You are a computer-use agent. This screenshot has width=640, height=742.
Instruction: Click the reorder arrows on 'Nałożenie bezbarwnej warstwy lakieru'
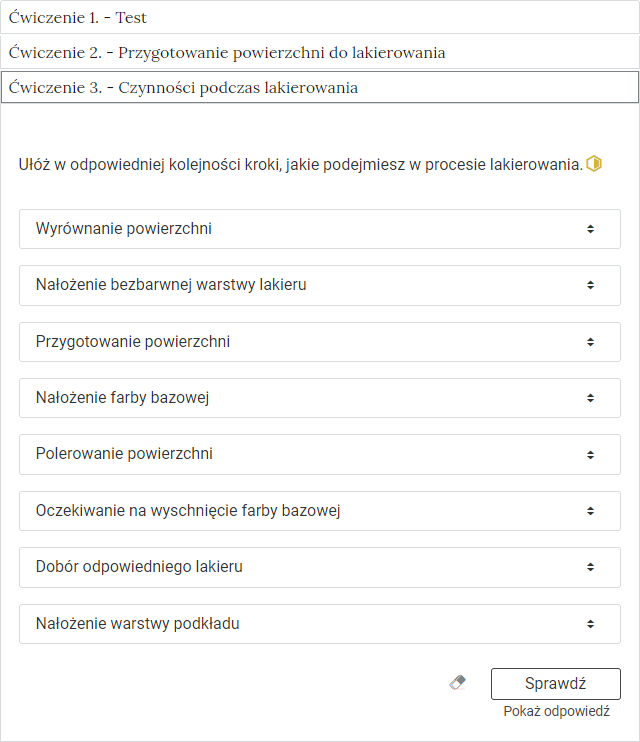point(591,285)
